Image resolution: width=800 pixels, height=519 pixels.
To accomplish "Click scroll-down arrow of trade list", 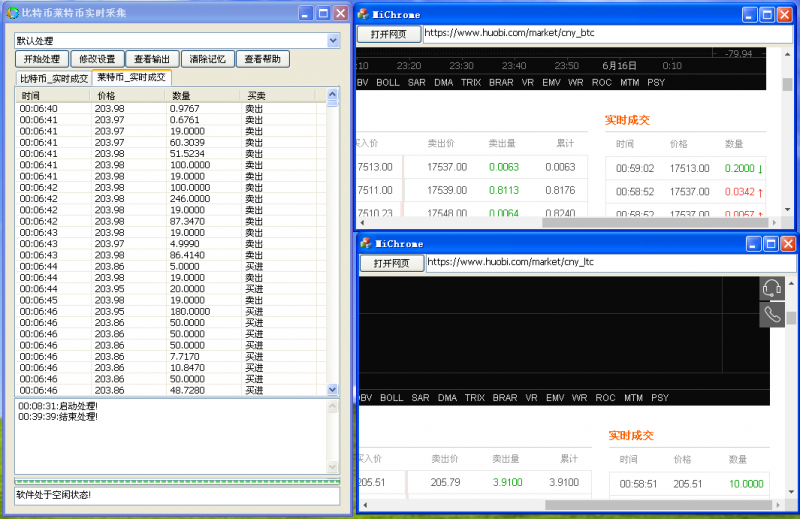I will click(333, 390).
